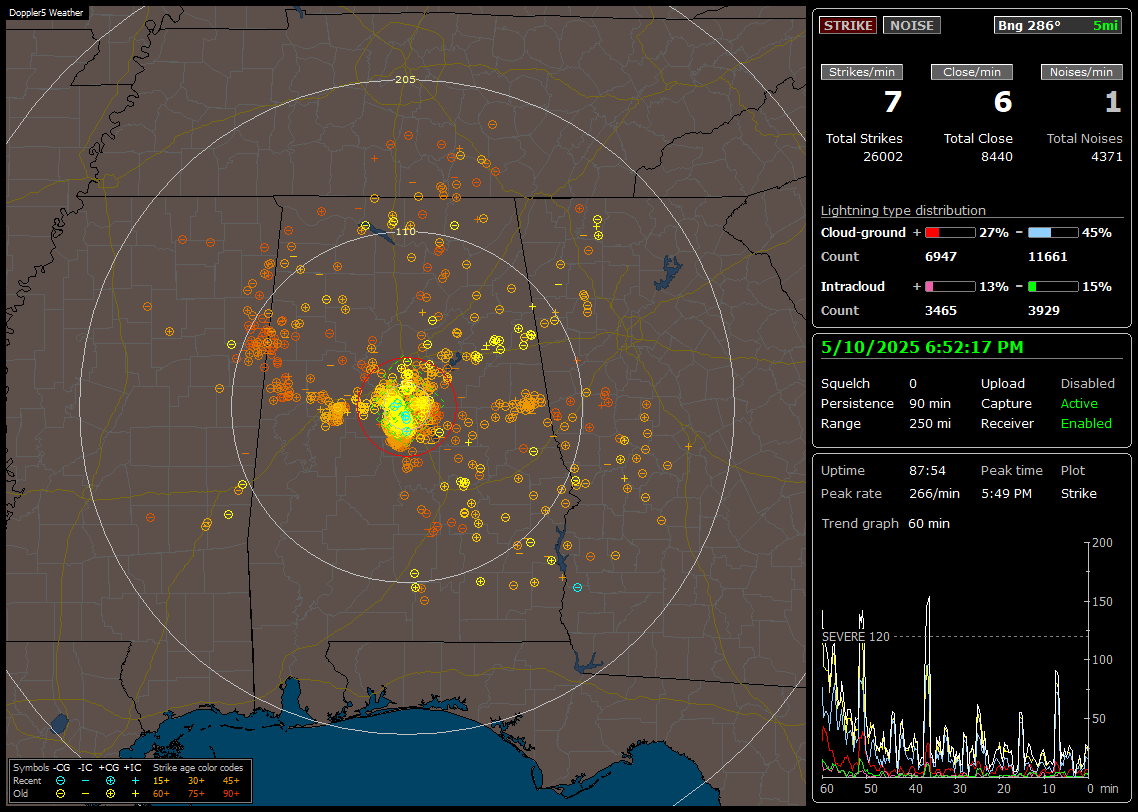Click the Squelch value 0
This screenshot has width=1138, height=812.
pos(913,384)
